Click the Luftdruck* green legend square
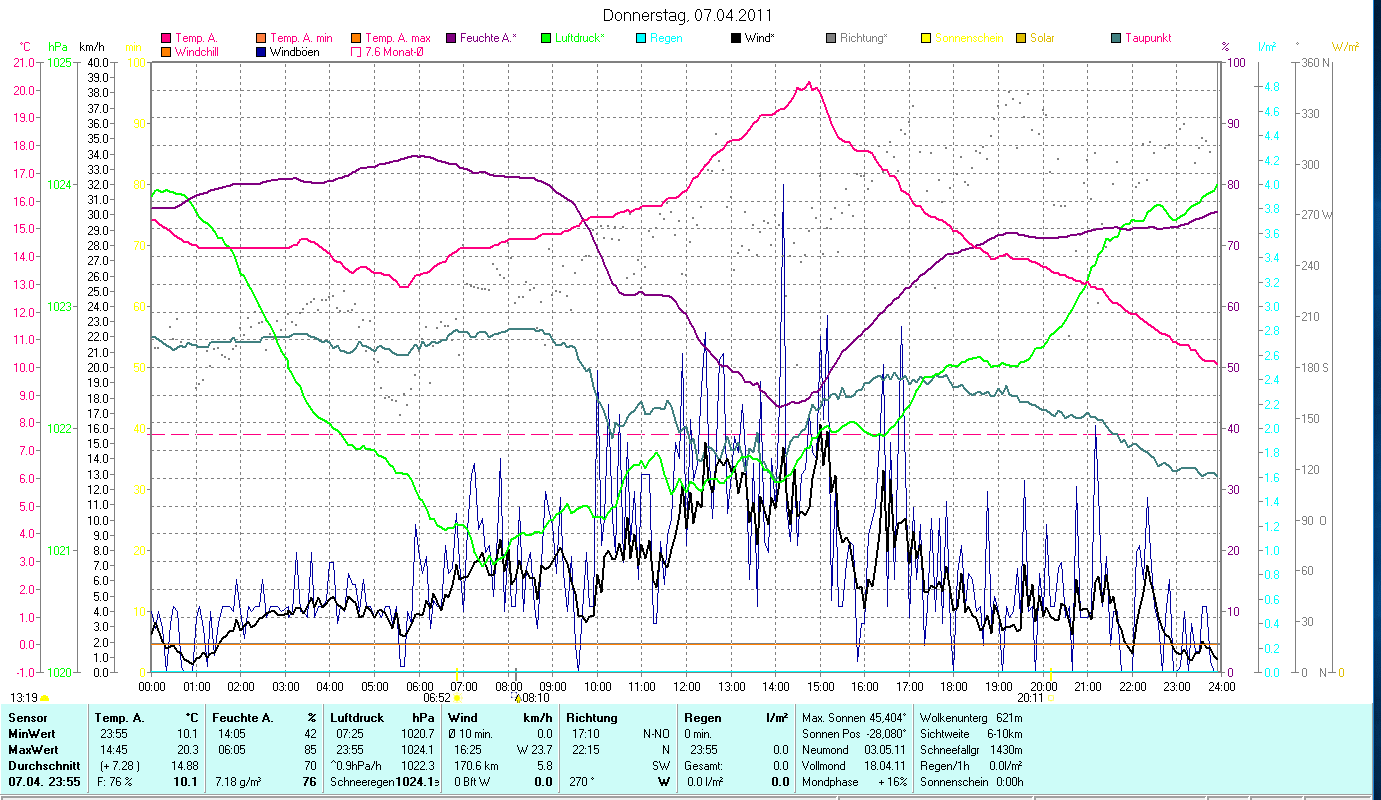The width and height of the screenshot is (1381, 800). click(x=546, y=38)
